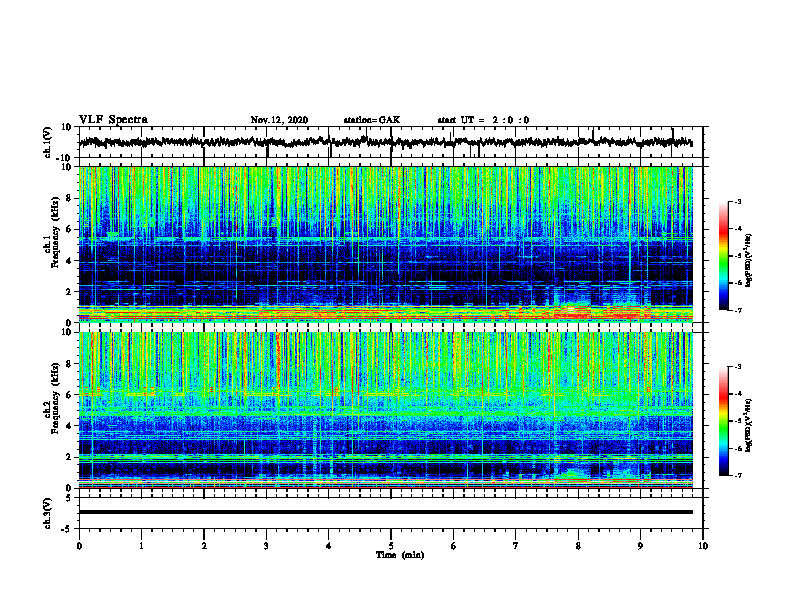Click the "start UT = 2 : 0 : 0" text
This screenshot has height=612, width=792.
pos(483,120)
